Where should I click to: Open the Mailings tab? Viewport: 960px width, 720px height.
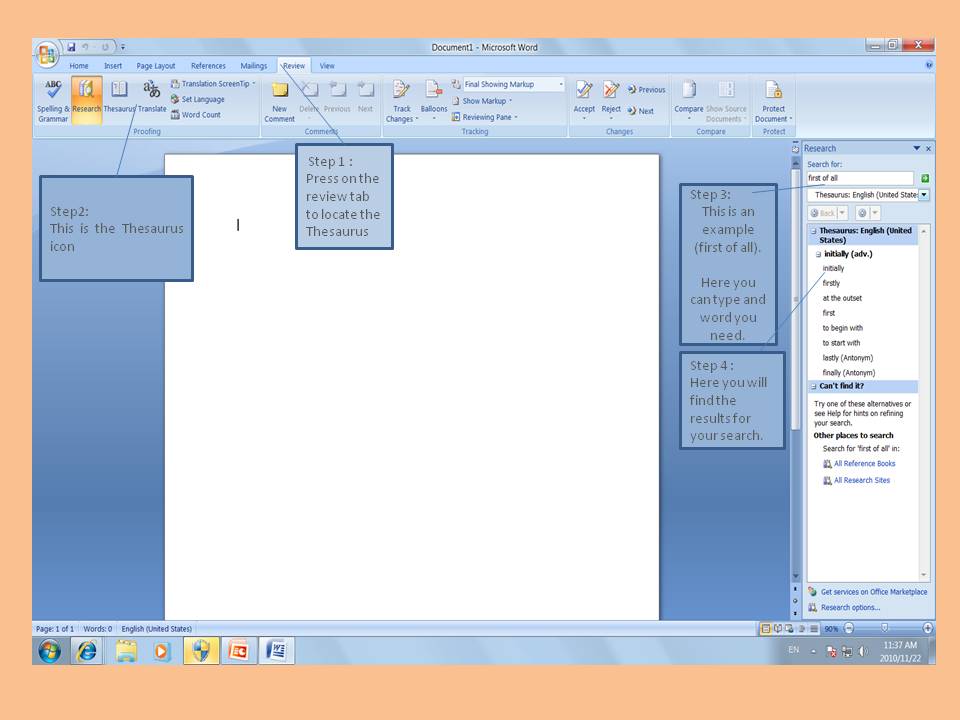coord(253,65)
